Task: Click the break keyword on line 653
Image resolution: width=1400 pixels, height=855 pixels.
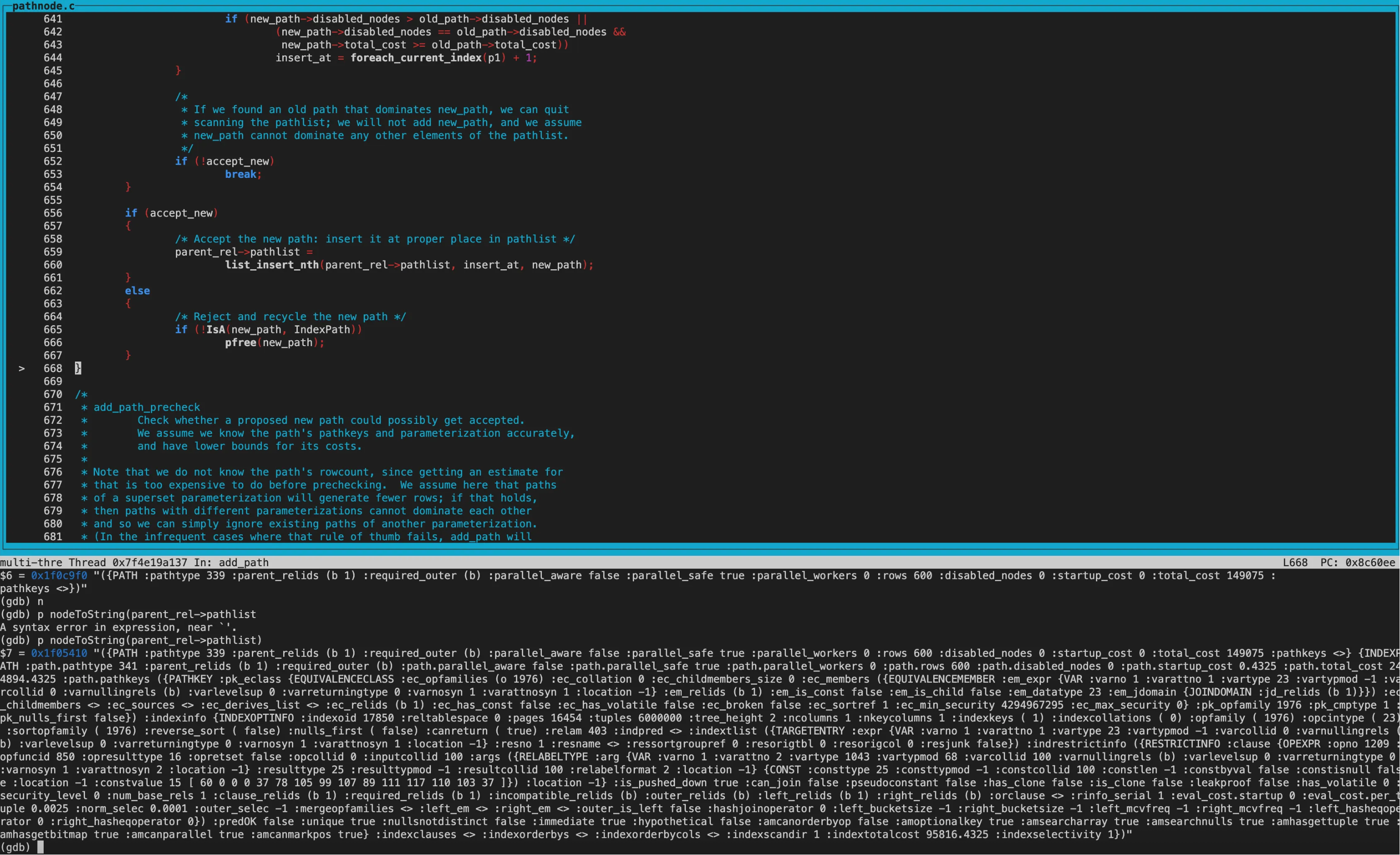Action: [240, 175]
